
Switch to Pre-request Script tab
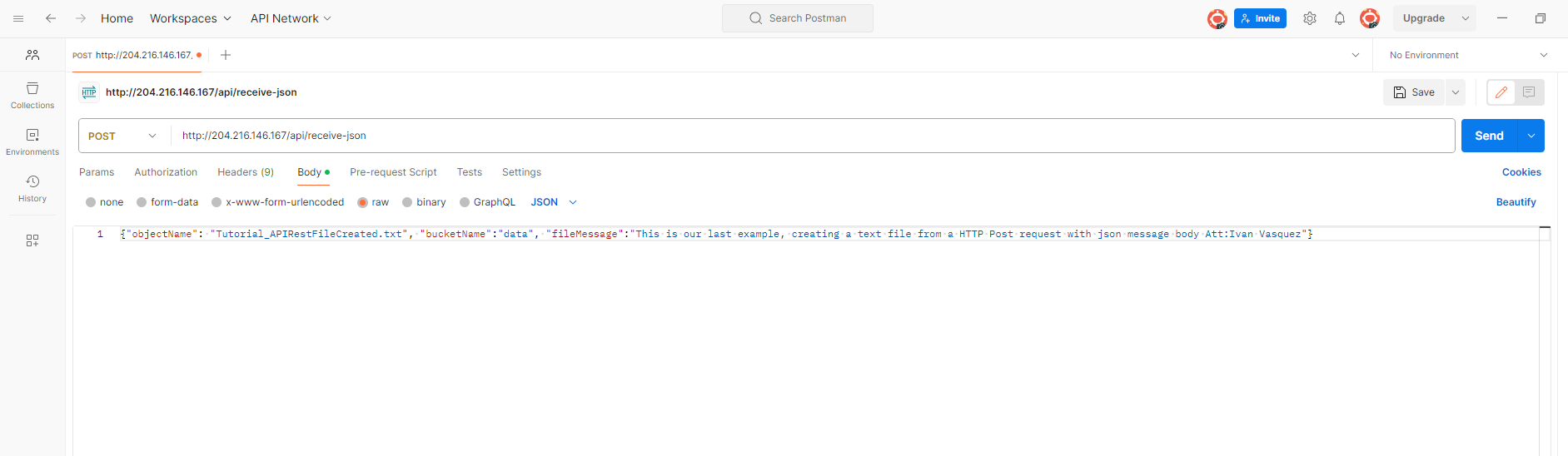point(393,172)
